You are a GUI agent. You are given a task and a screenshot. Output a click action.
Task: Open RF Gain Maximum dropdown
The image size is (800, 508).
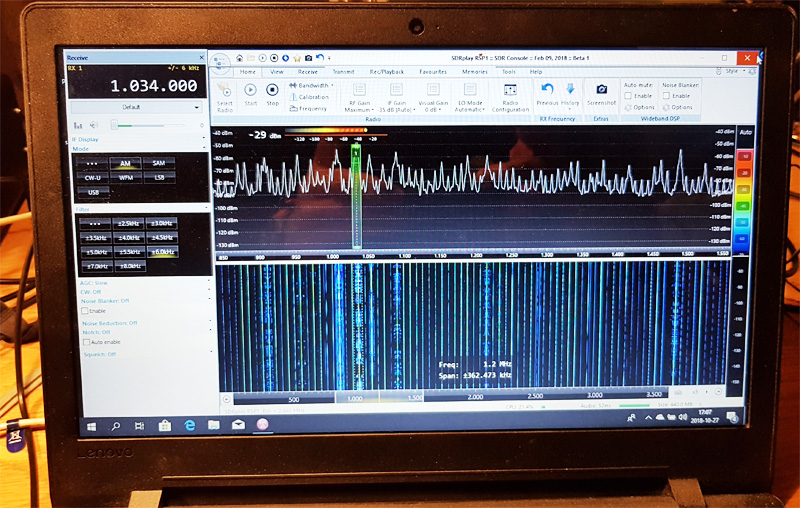359,97
